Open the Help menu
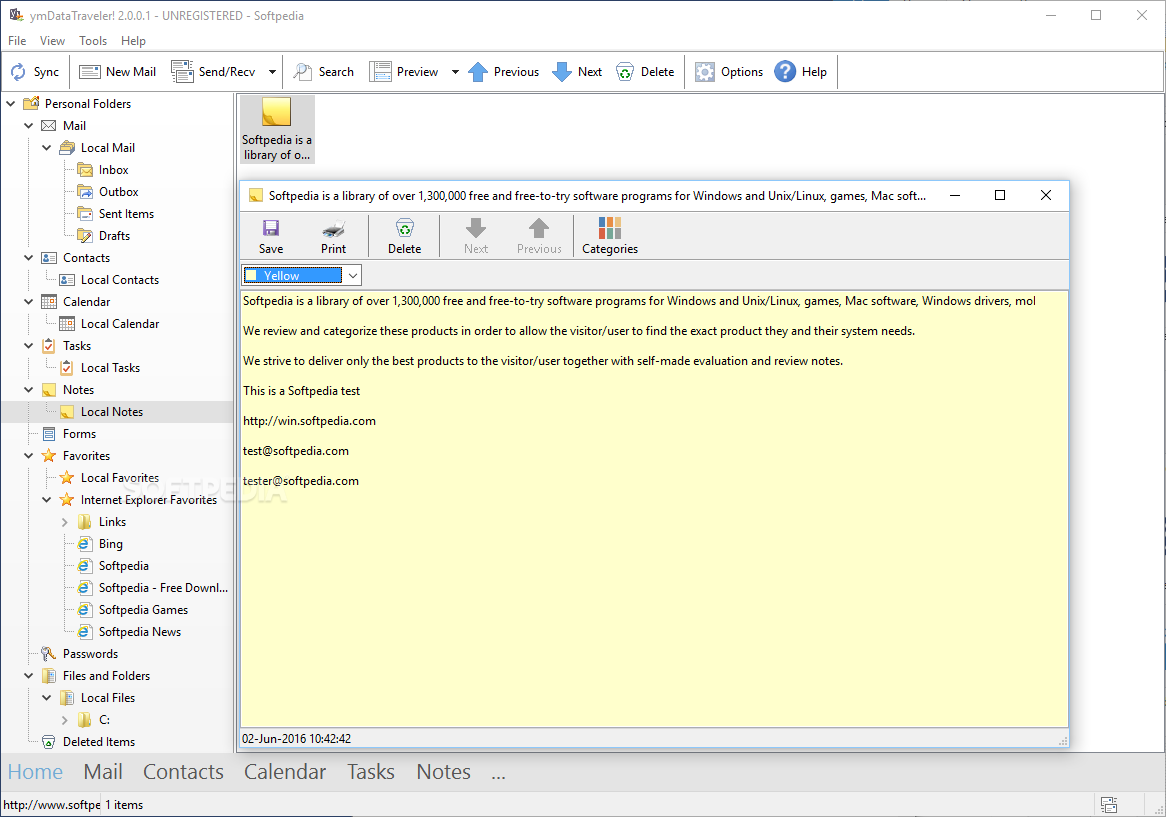Screen dimensions: 1166x817 pyautogui.click(x=133, y=41)
